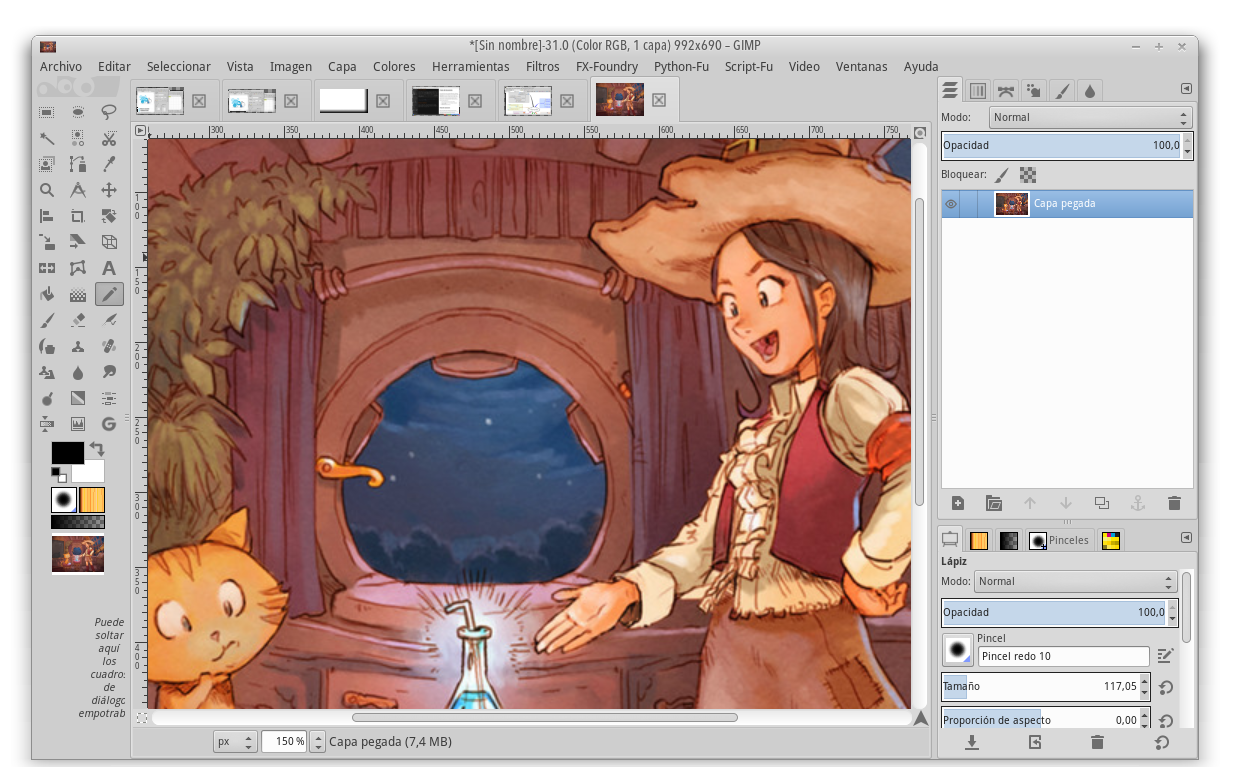Adjust the Tamaño size slider
Viewport: 1237px width, 784px height.
[1040, 687]
